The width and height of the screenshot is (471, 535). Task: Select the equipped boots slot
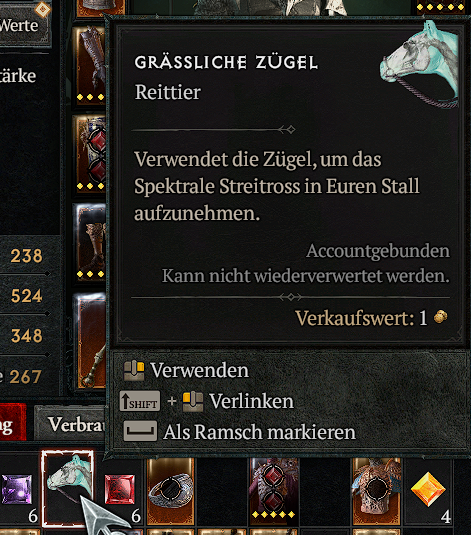click(90, 242)
